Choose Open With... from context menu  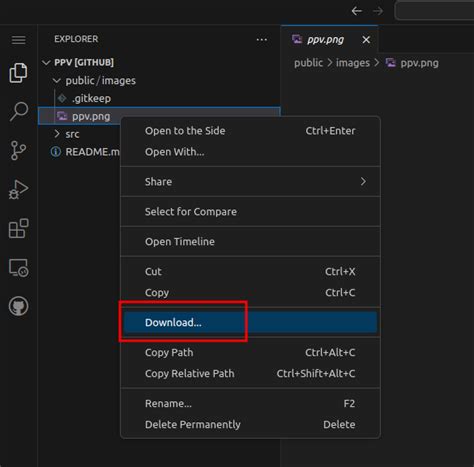[x=250, y=152]
